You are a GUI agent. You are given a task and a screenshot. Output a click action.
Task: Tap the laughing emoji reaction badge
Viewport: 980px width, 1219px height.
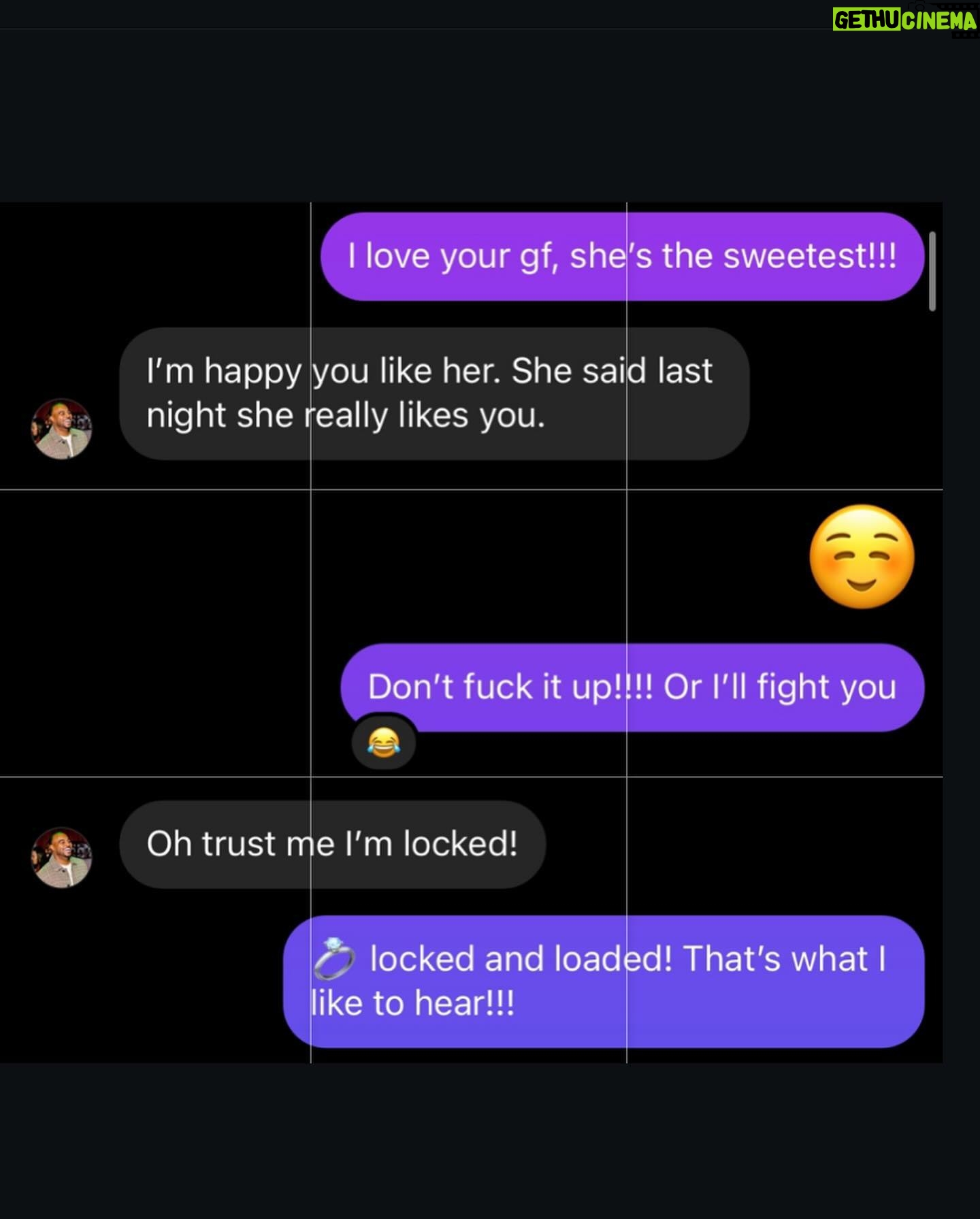(x=383, y=743)
